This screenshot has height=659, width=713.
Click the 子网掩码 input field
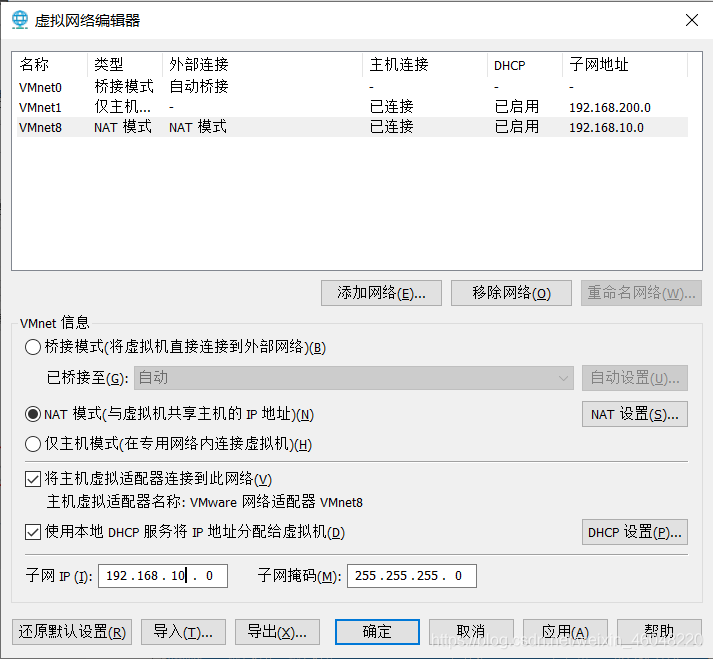[x=412, y=576]
